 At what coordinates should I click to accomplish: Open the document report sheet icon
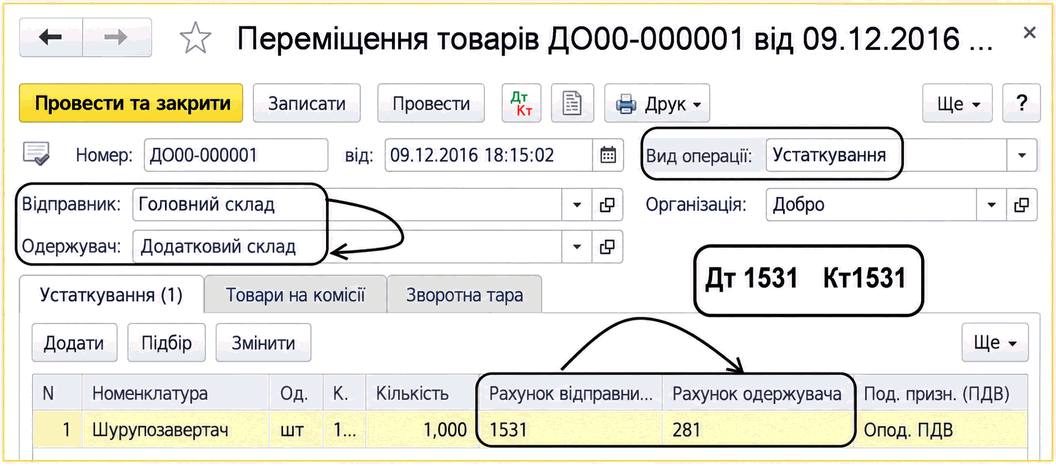tap(572, 103)
